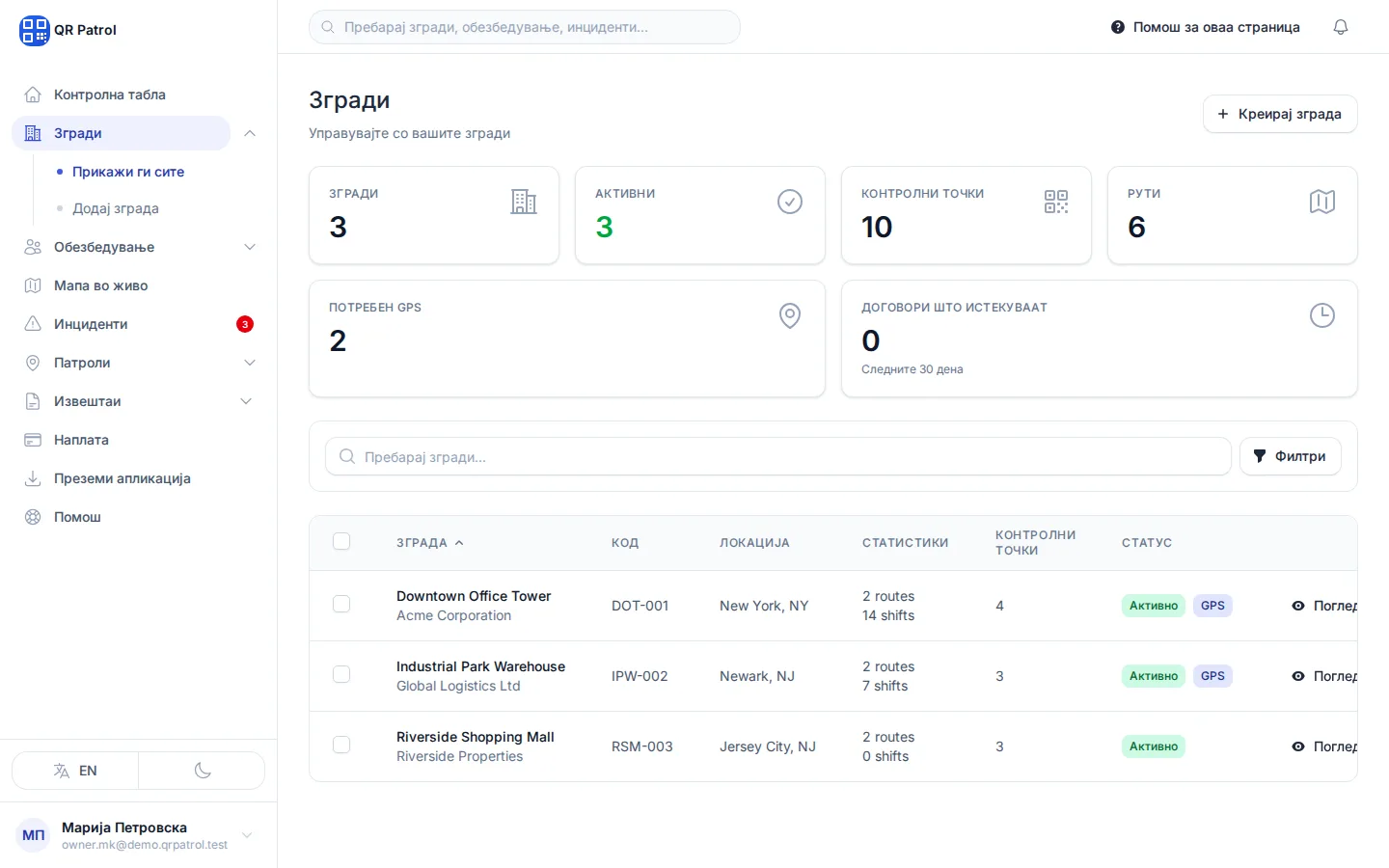Viewport: 1389px width, 868px height.
Task: Open user account menu chevron
Action: pyautogui.click(x=247, y=835)
